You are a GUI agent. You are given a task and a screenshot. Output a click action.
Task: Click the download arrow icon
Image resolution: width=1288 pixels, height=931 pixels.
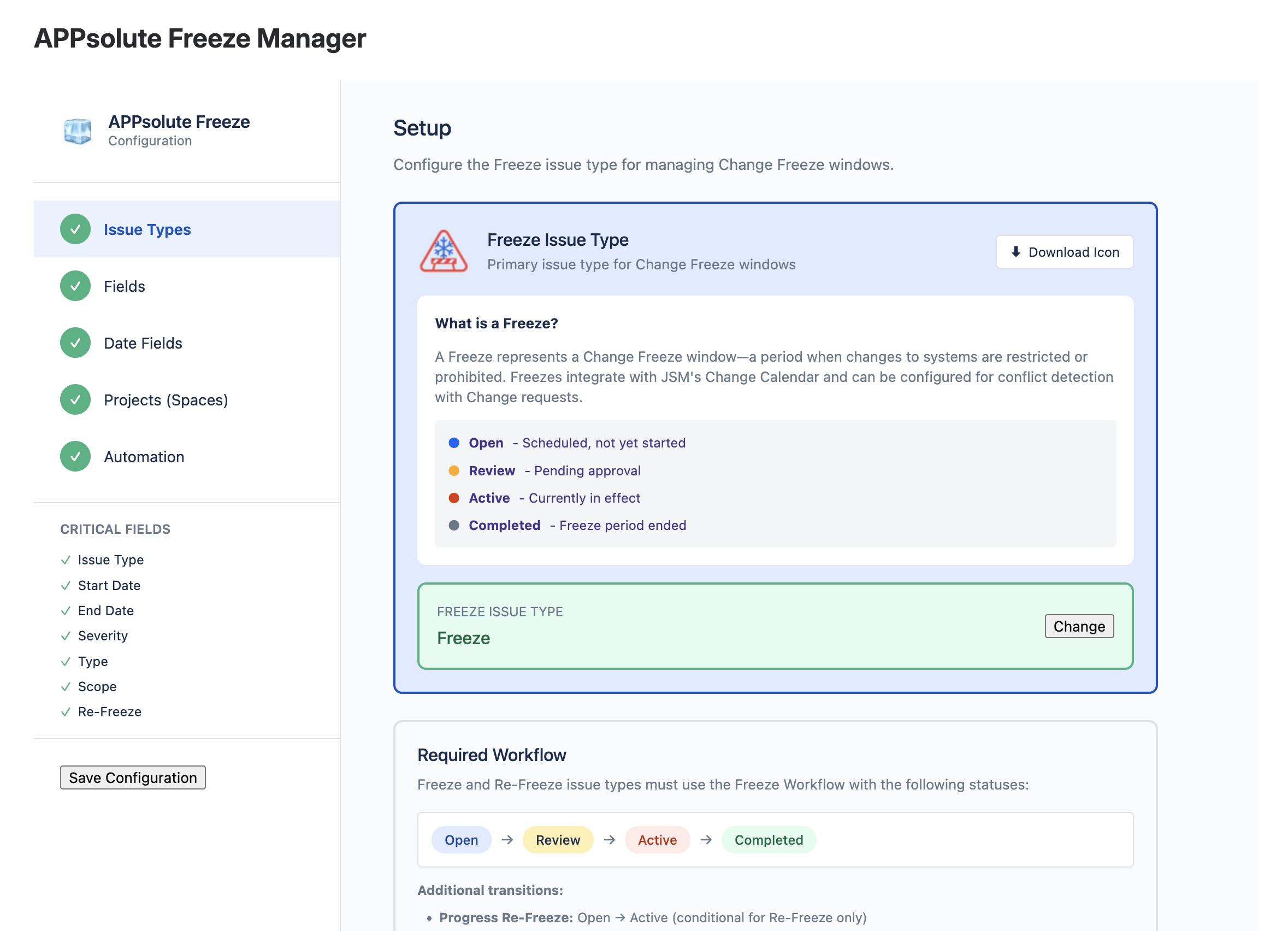click(1016, 252)
